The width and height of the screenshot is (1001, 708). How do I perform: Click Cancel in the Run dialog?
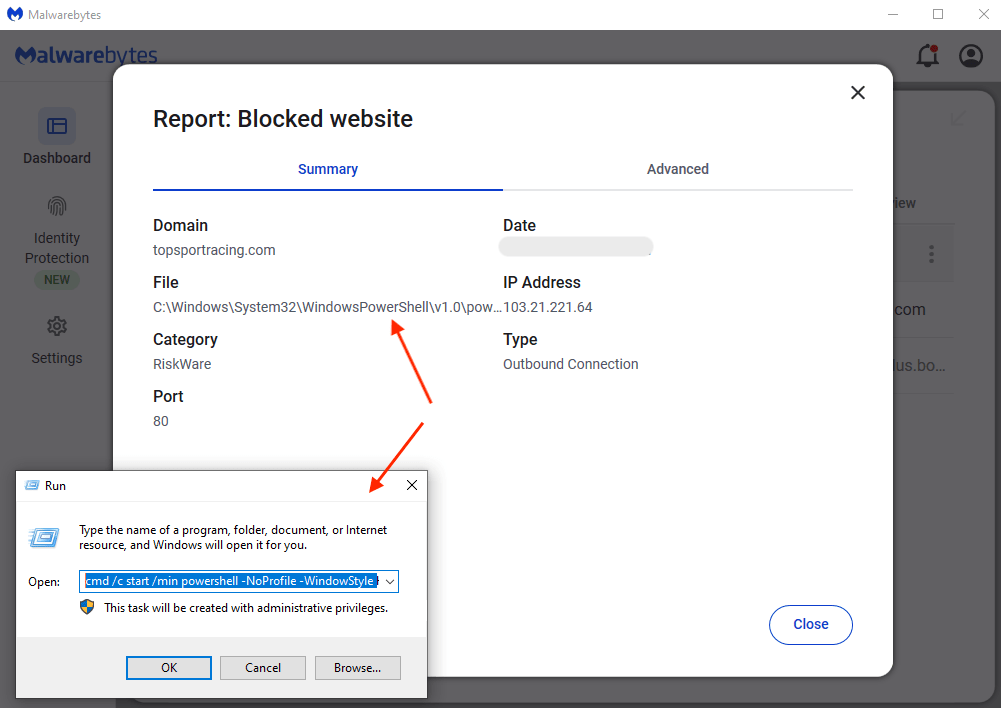[263, 668]
